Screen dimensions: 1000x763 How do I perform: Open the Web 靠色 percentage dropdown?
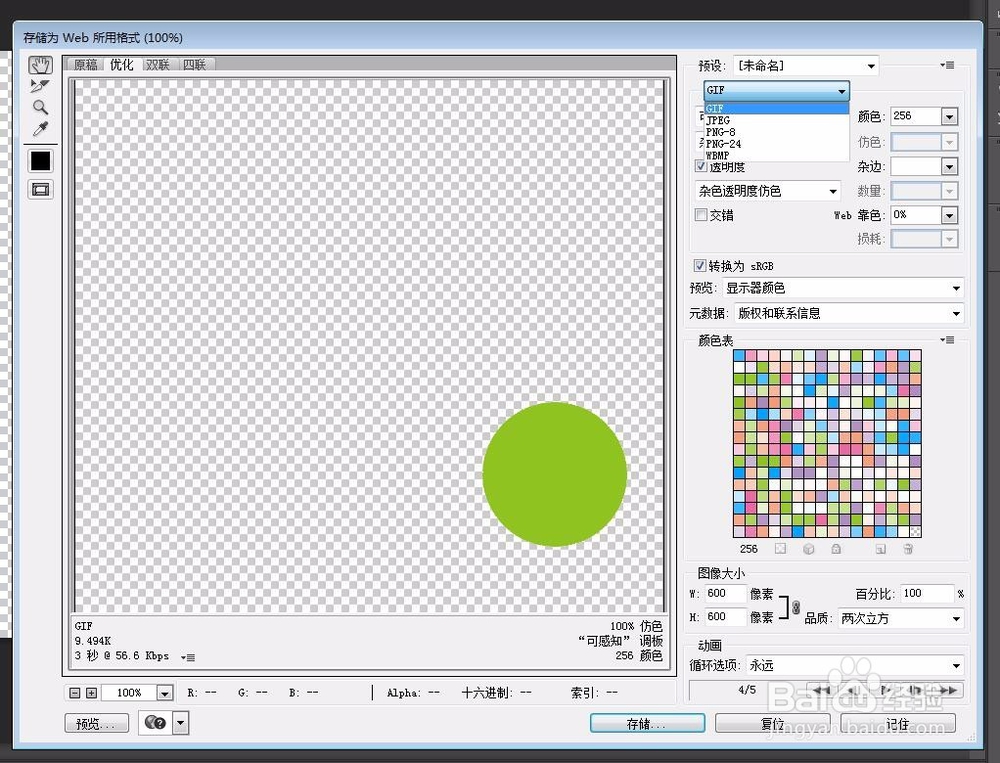click(949, 215)
